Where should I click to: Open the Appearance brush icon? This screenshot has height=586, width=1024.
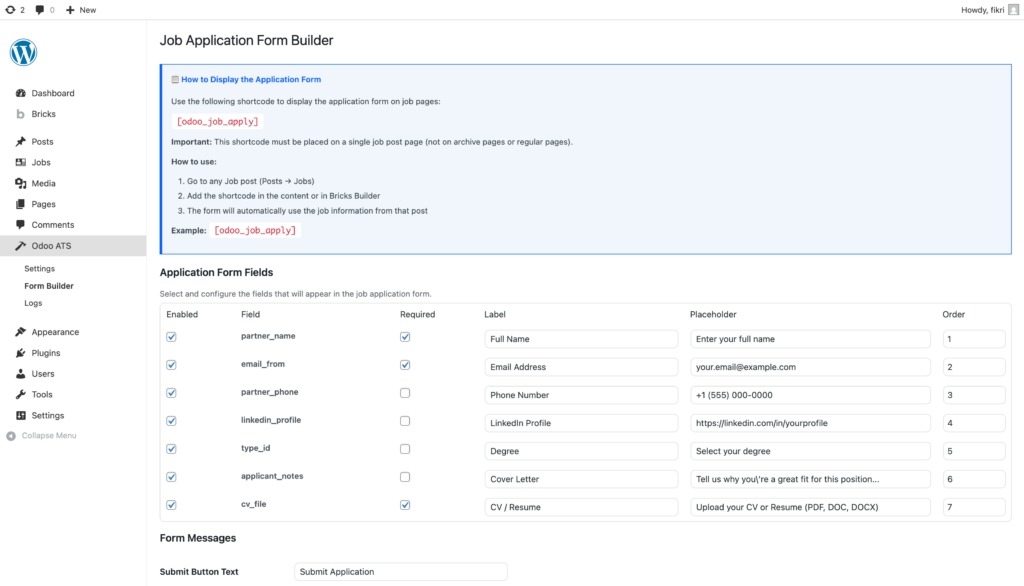click(21, 332)
